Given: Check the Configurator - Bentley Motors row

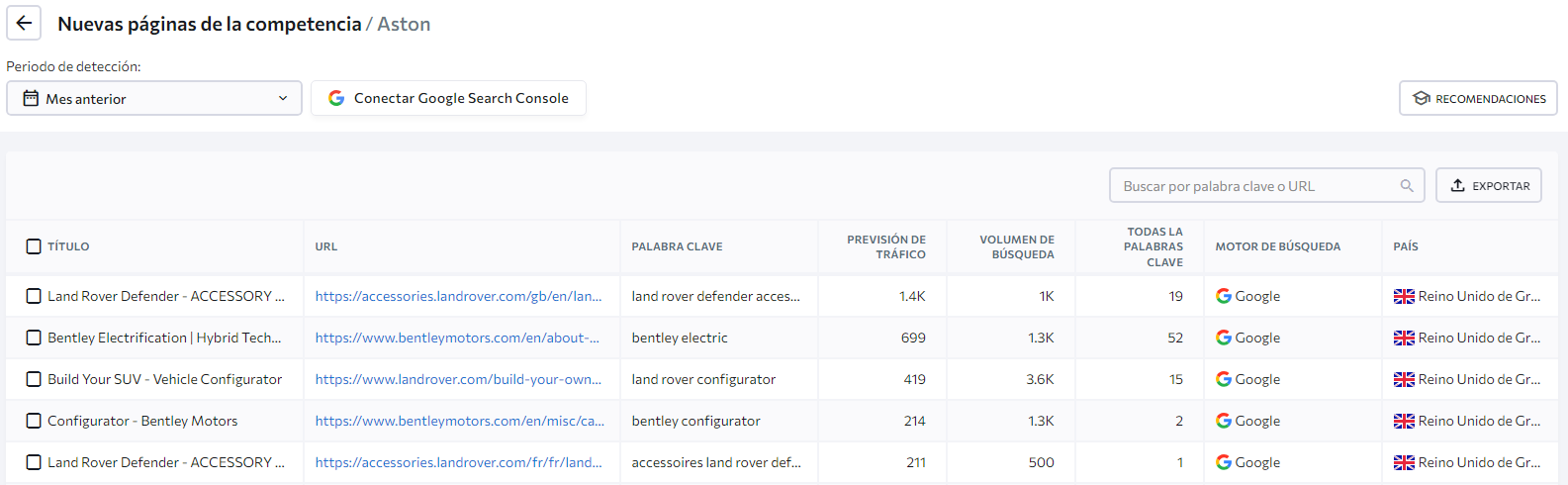Looking at the screenshot, I should point(34,421).
